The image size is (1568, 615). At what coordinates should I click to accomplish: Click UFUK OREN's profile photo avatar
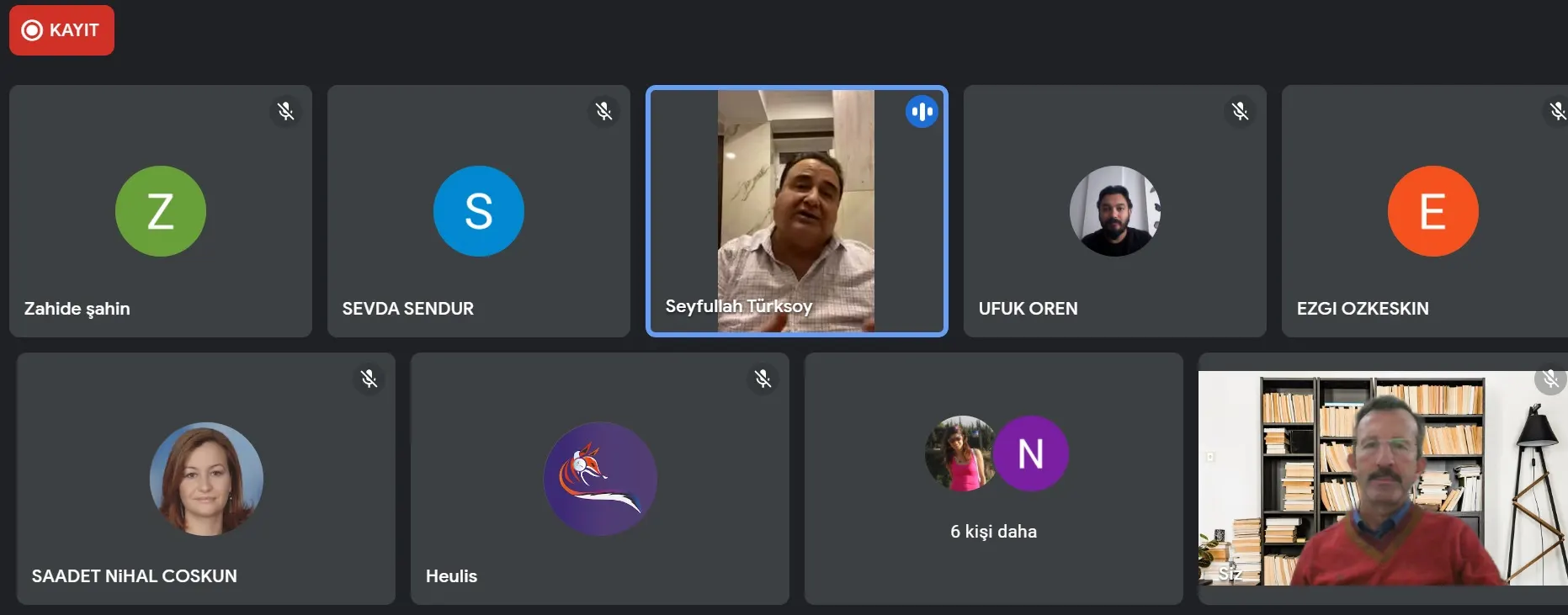point(1115,211)
